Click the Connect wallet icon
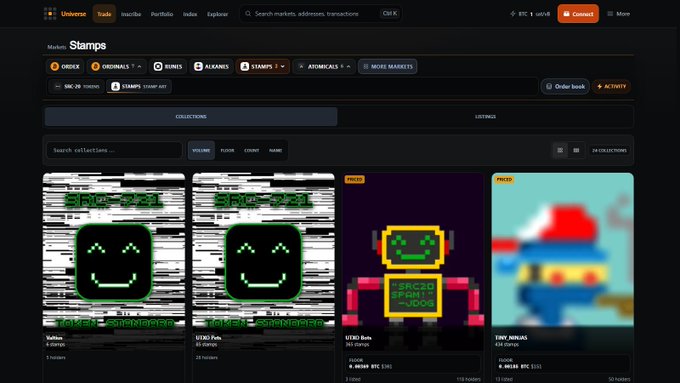The width and height of the screenshot is (680, 383). [566, 14]
